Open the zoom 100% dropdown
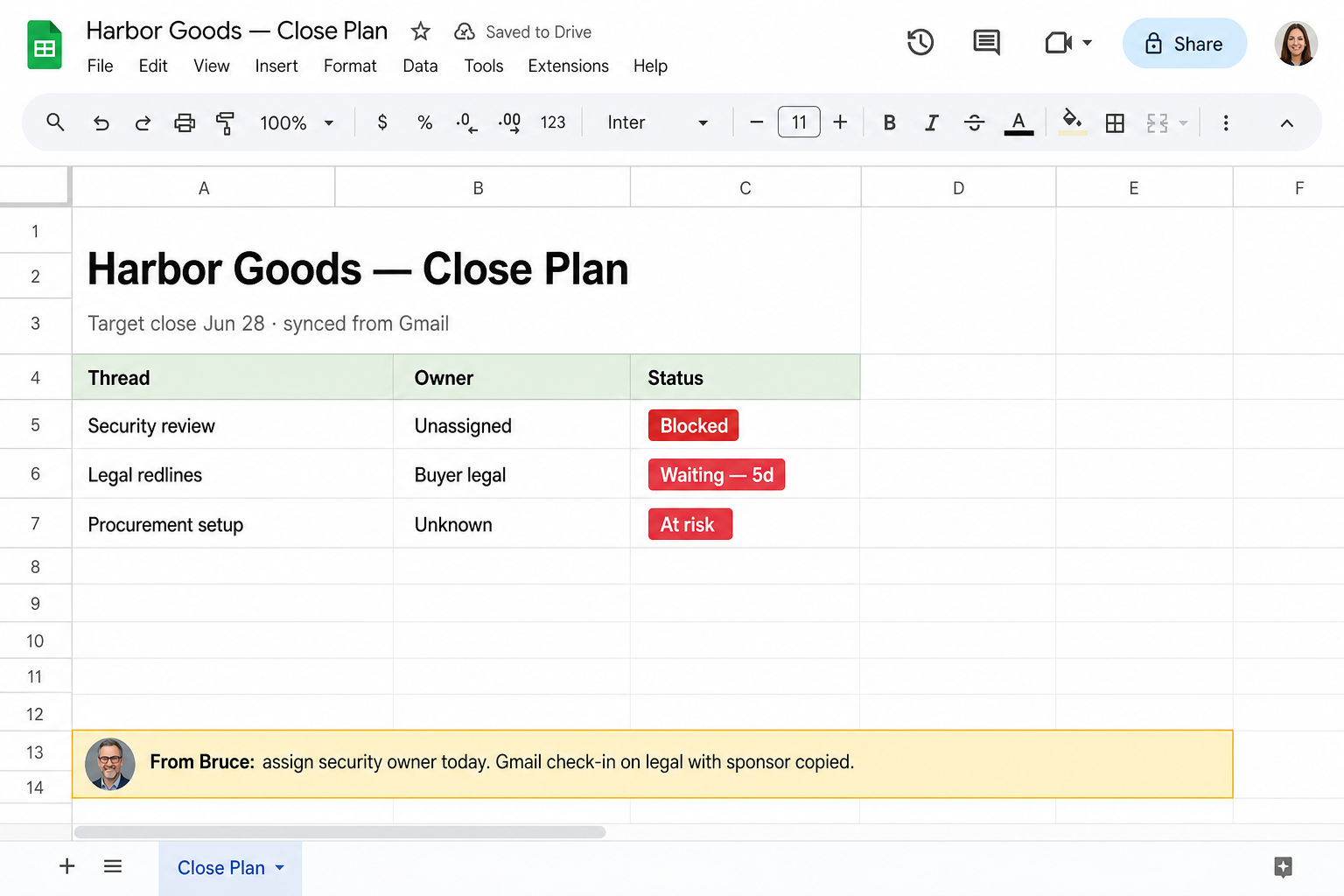Screen dimensions: 1344x896 point(297,122)
